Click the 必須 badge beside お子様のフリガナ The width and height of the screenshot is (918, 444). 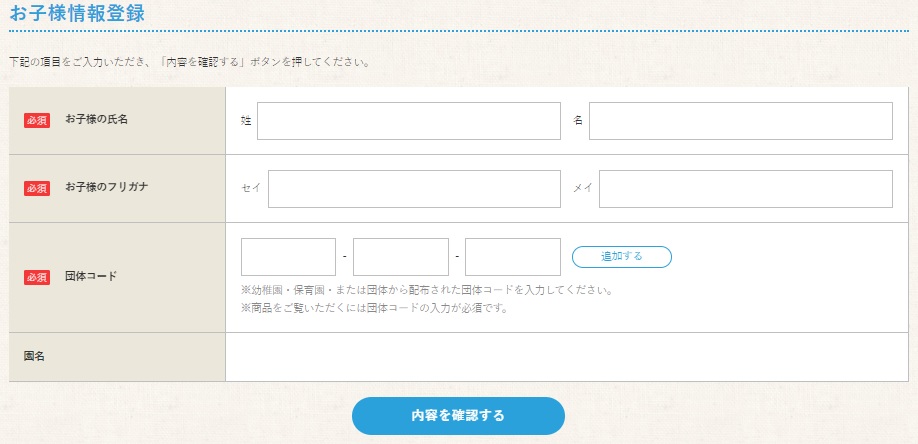tap(37, 188)
